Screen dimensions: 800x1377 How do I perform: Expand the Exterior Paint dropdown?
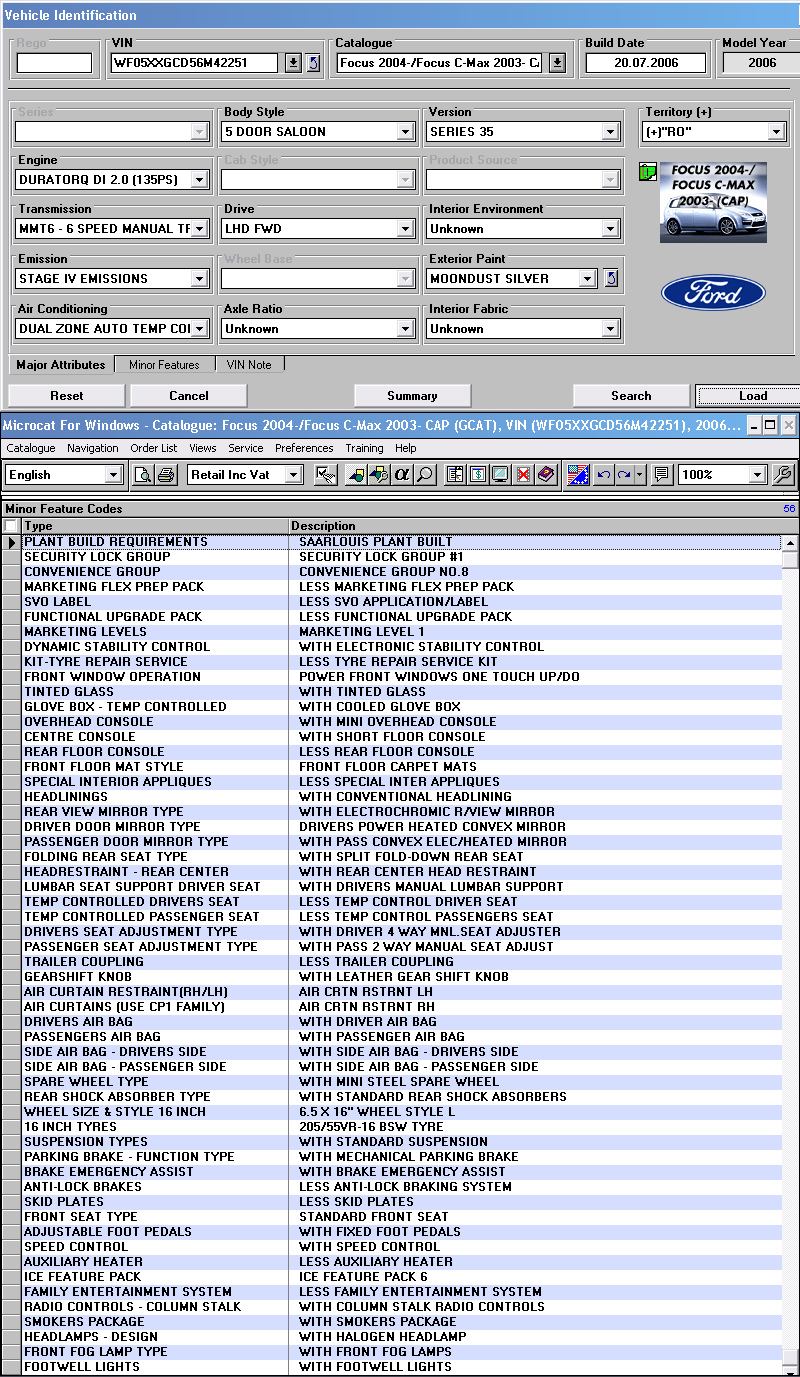pyautogui.click(x=587, y=279)
